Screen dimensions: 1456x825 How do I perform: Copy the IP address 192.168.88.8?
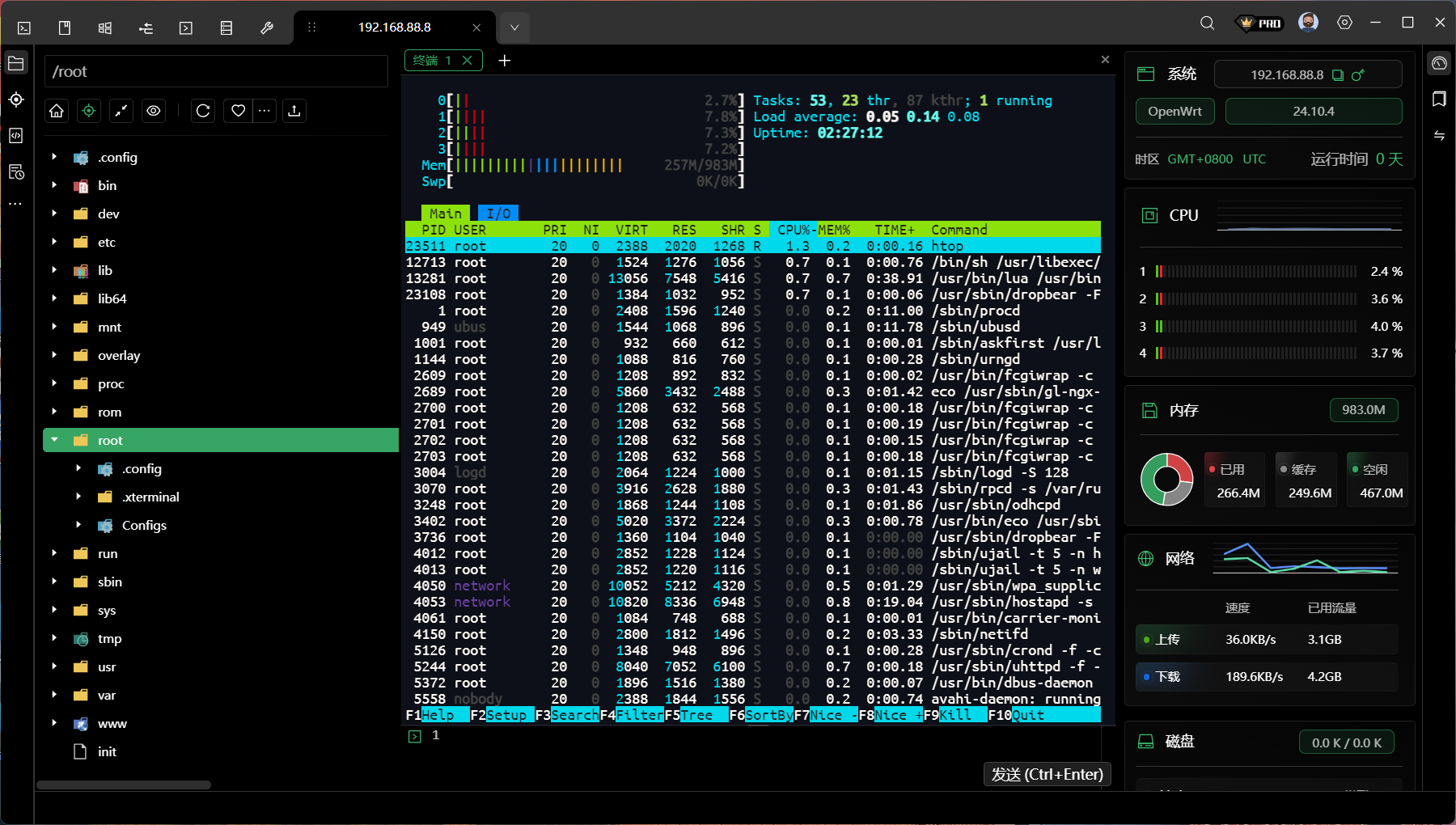(x=1338, y=75)
